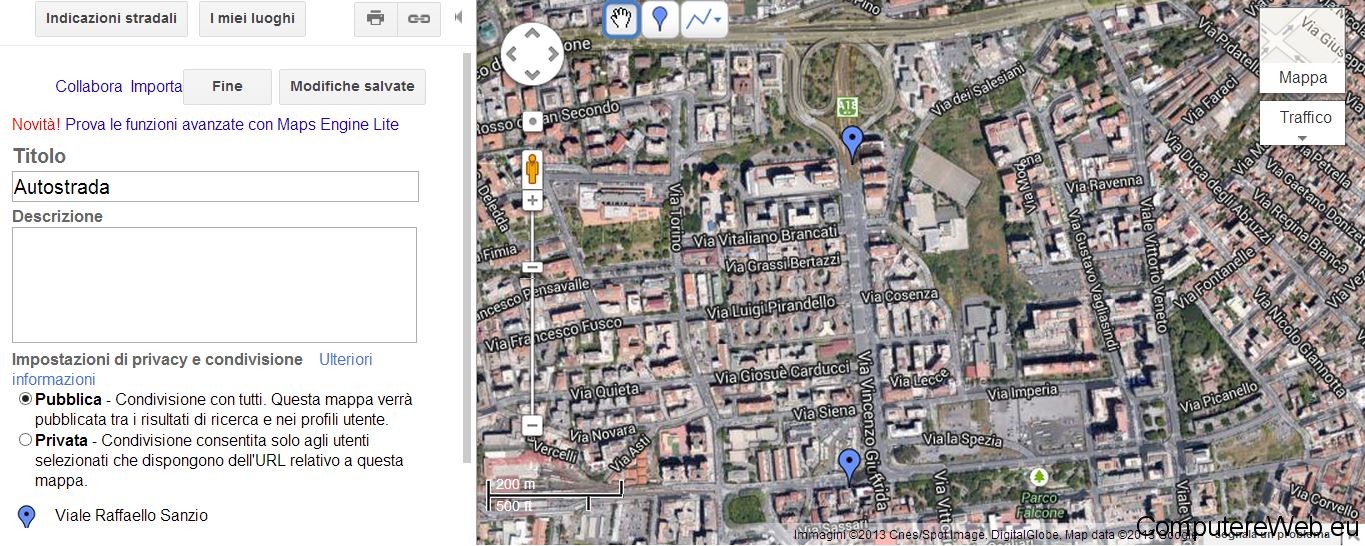Click the Descrizione text area
The image size is (1365, 546).
214,285
